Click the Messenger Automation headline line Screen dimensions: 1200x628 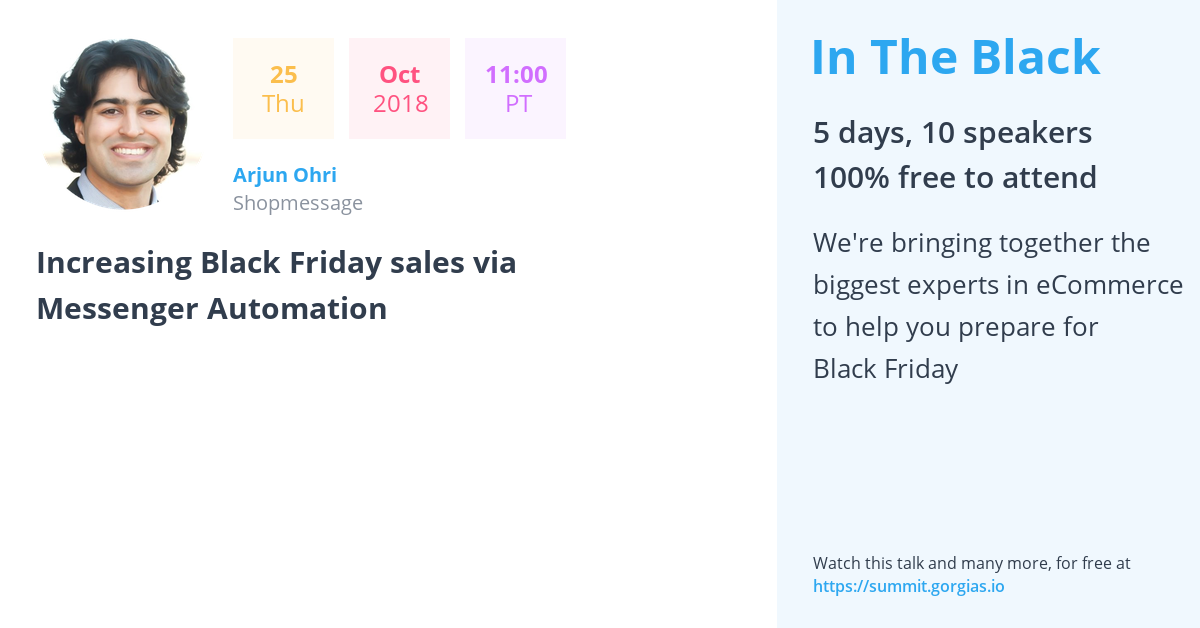pos(212,309)
